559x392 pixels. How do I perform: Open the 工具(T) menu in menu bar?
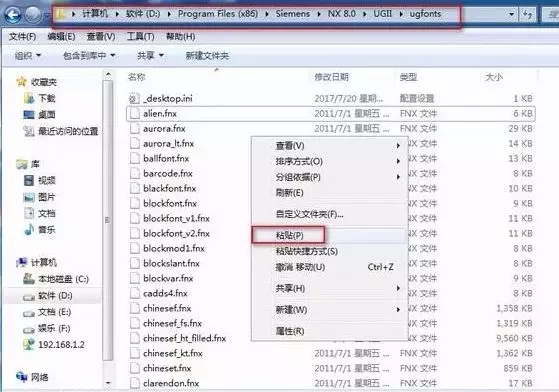[x=140, y=36]
